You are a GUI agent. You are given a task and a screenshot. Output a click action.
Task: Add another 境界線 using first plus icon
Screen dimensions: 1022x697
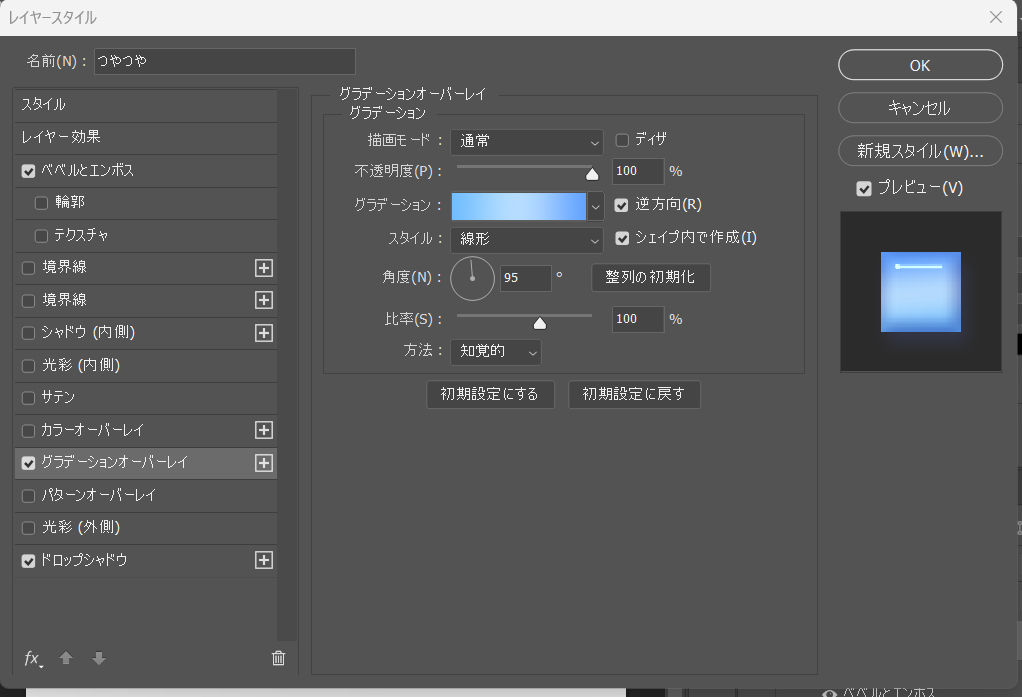tap(264, 268)
